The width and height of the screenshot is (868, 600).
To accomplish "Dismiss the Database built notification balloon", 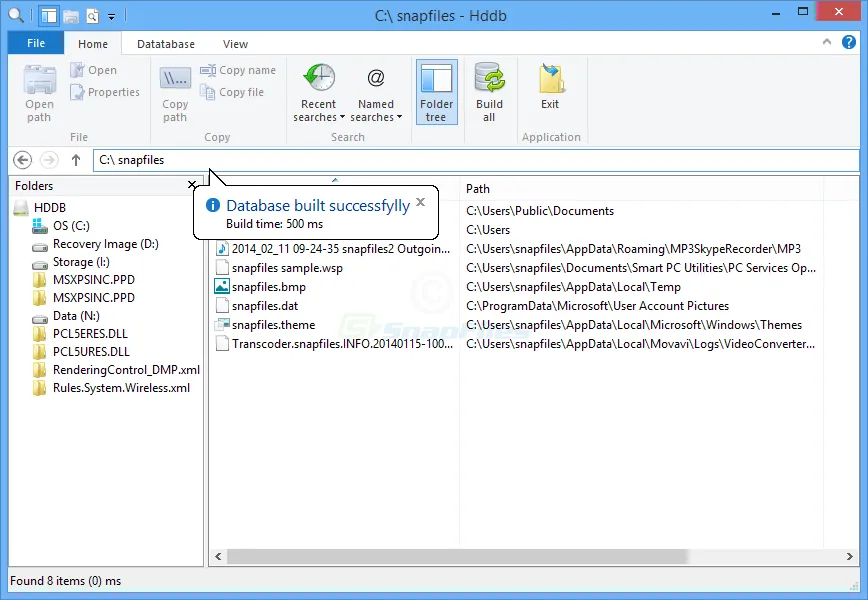I will point(421,202).
